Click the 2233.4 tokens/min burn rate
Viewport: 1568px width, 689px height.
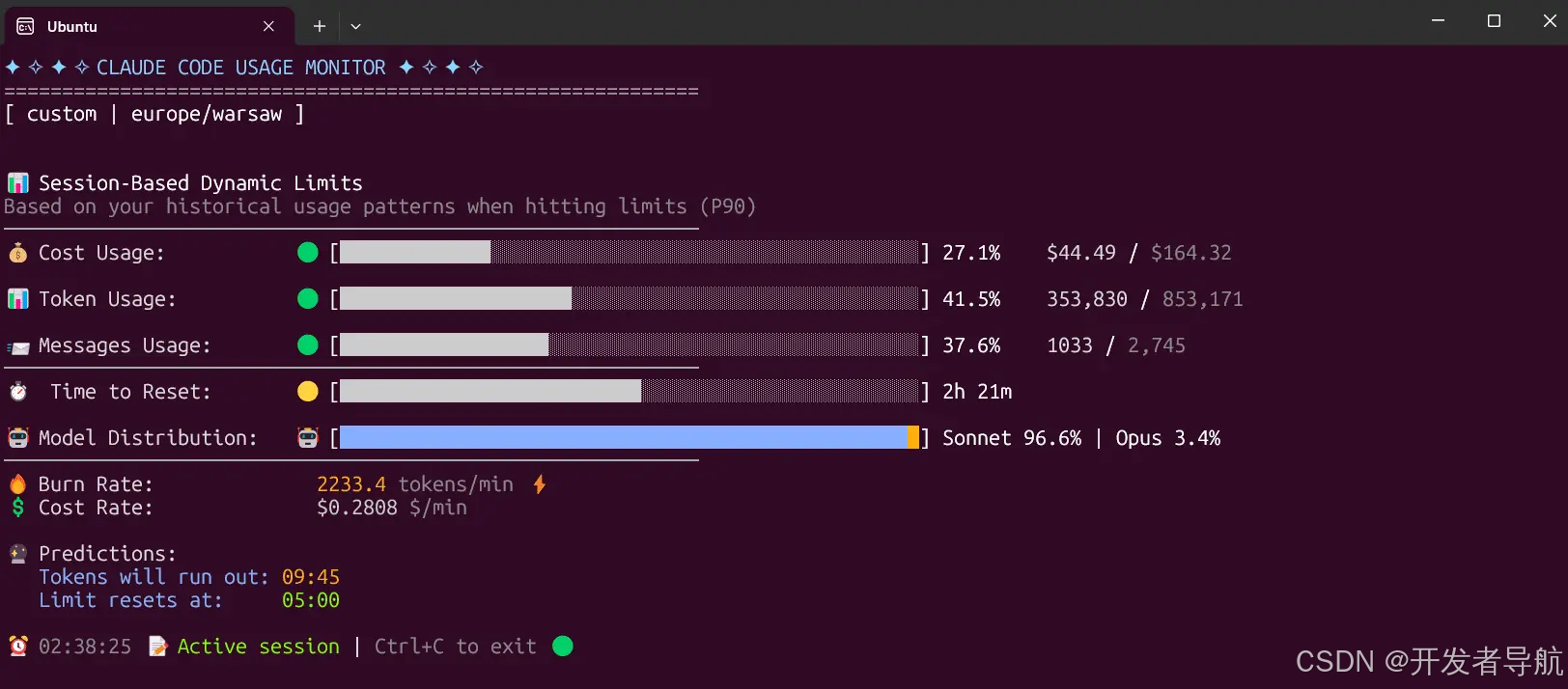tap(415, 484)
